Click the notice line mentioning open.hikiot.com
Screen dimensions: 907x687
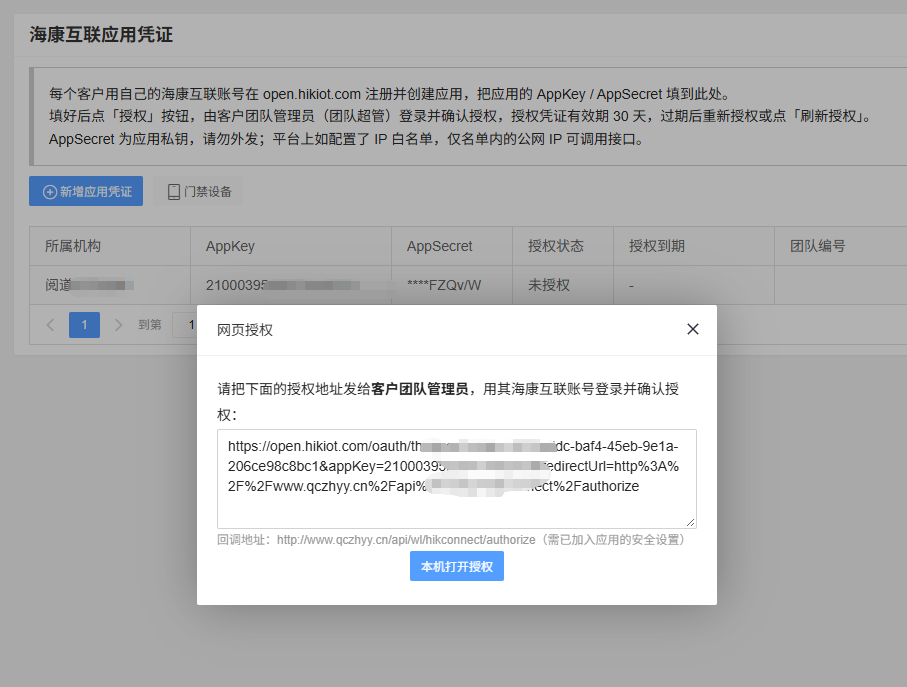(x=390, y=94)
